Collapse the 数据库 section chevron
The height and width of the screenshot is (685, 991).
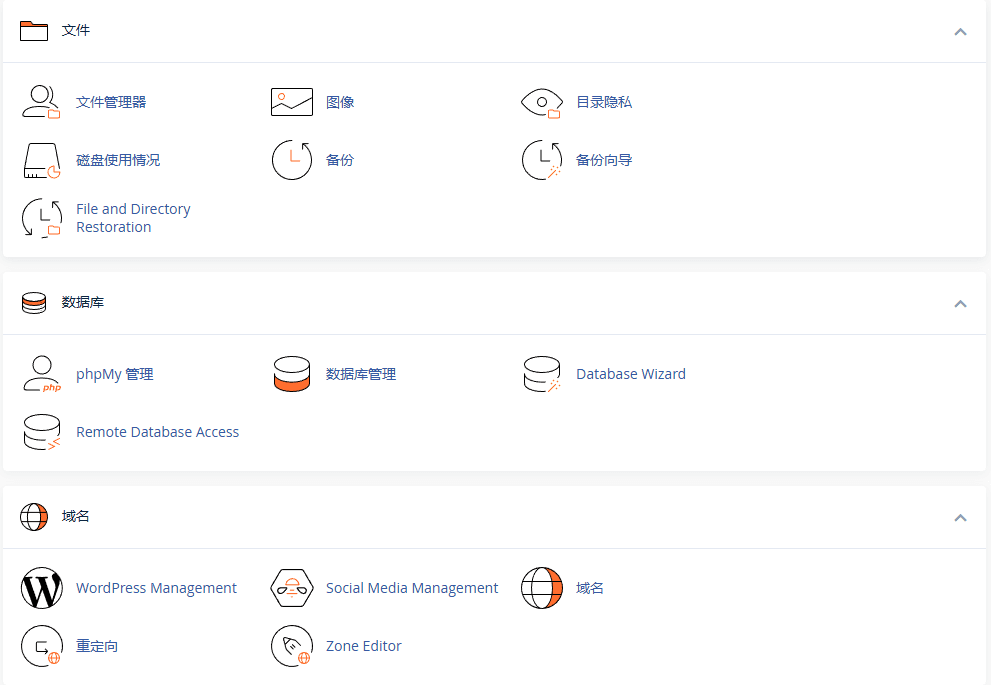(960, 303)
